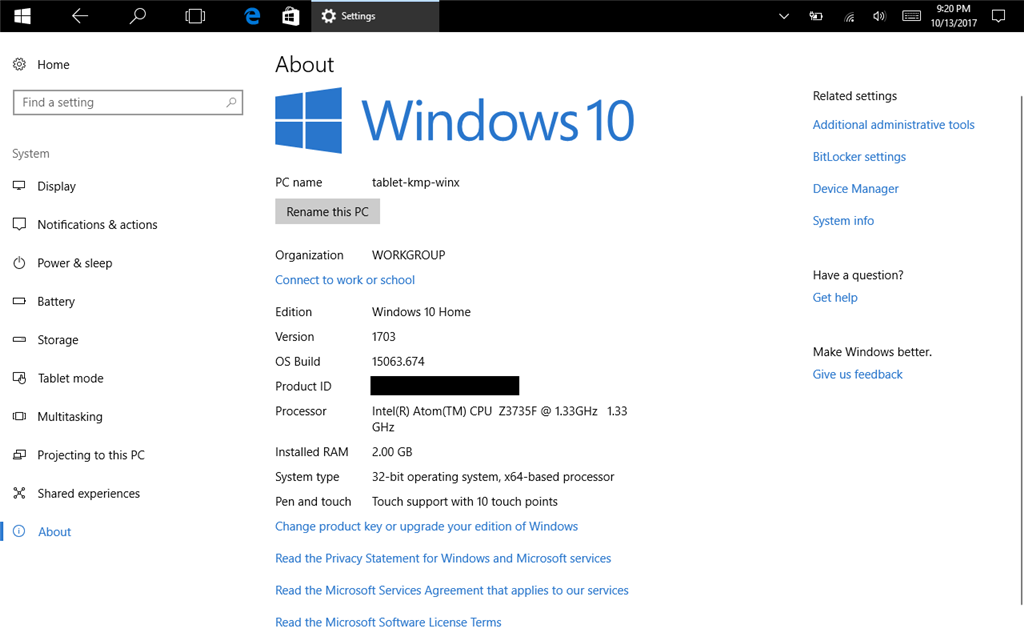Click the Tablet mode sidebar icon
Screen dimensions: 1024x640
click(20, 378)
